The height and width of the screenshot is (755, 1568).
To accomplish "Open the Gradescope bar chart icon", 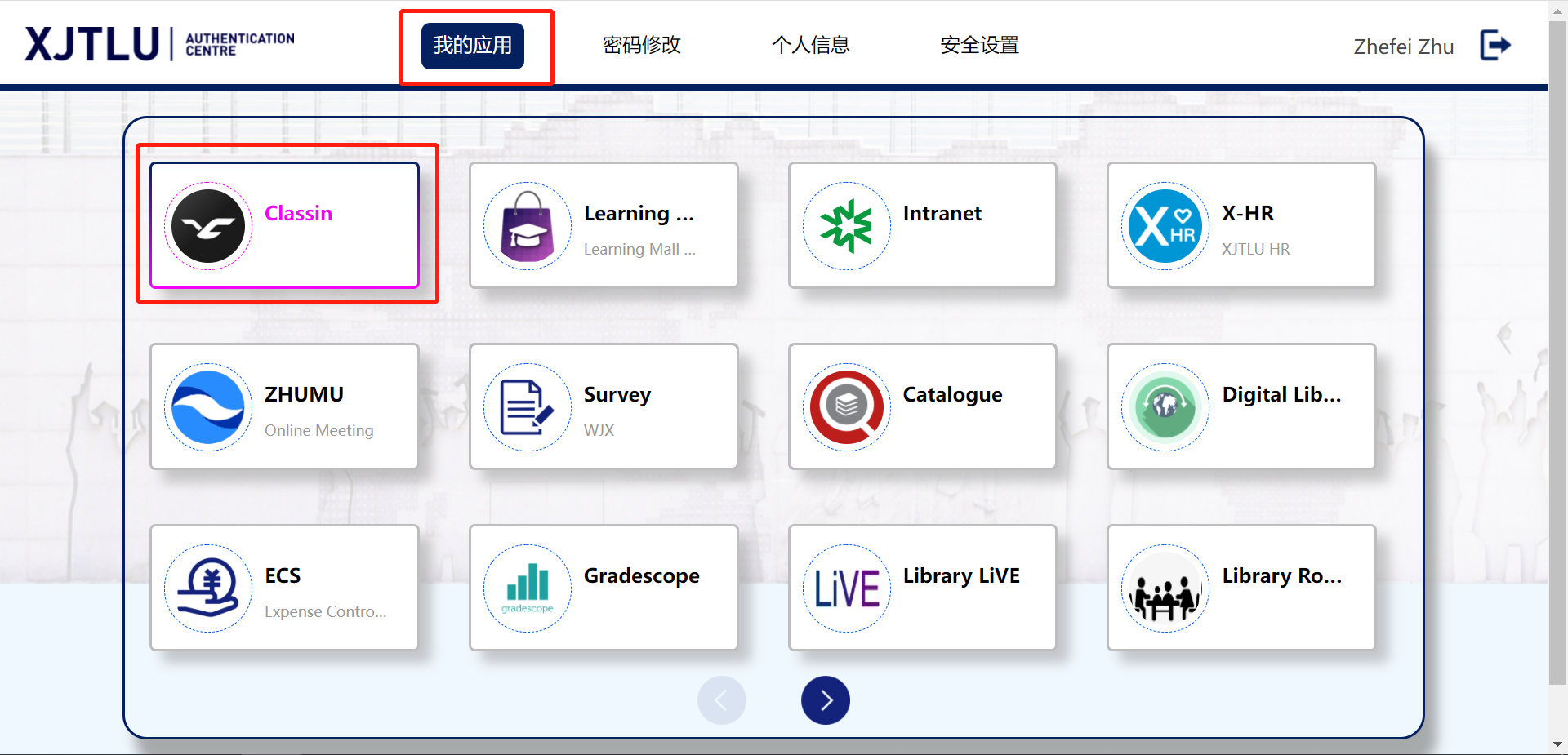I will click(x=528, y=588).
